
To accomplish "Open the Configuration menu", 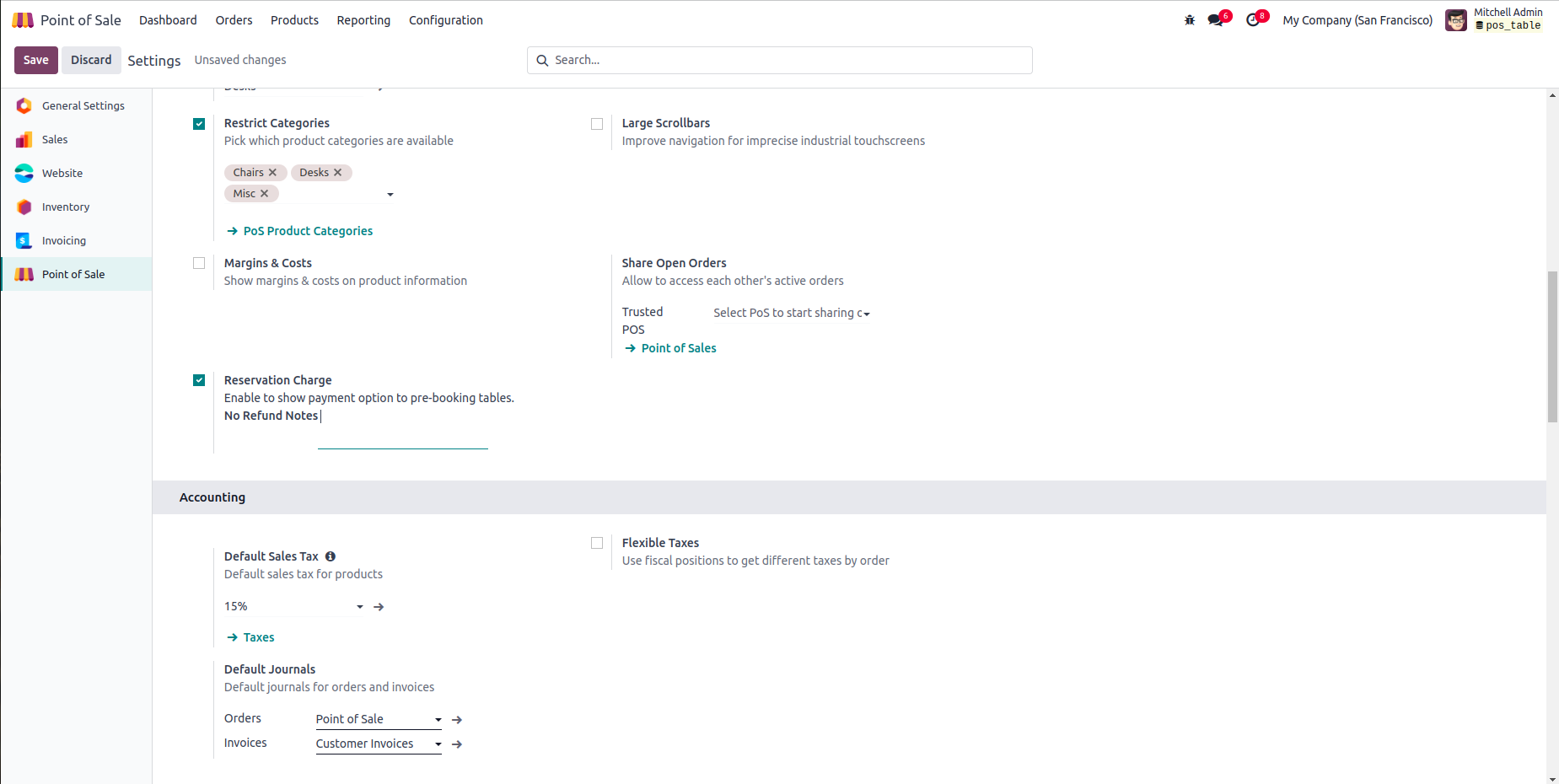I will (x=445, y=20).
